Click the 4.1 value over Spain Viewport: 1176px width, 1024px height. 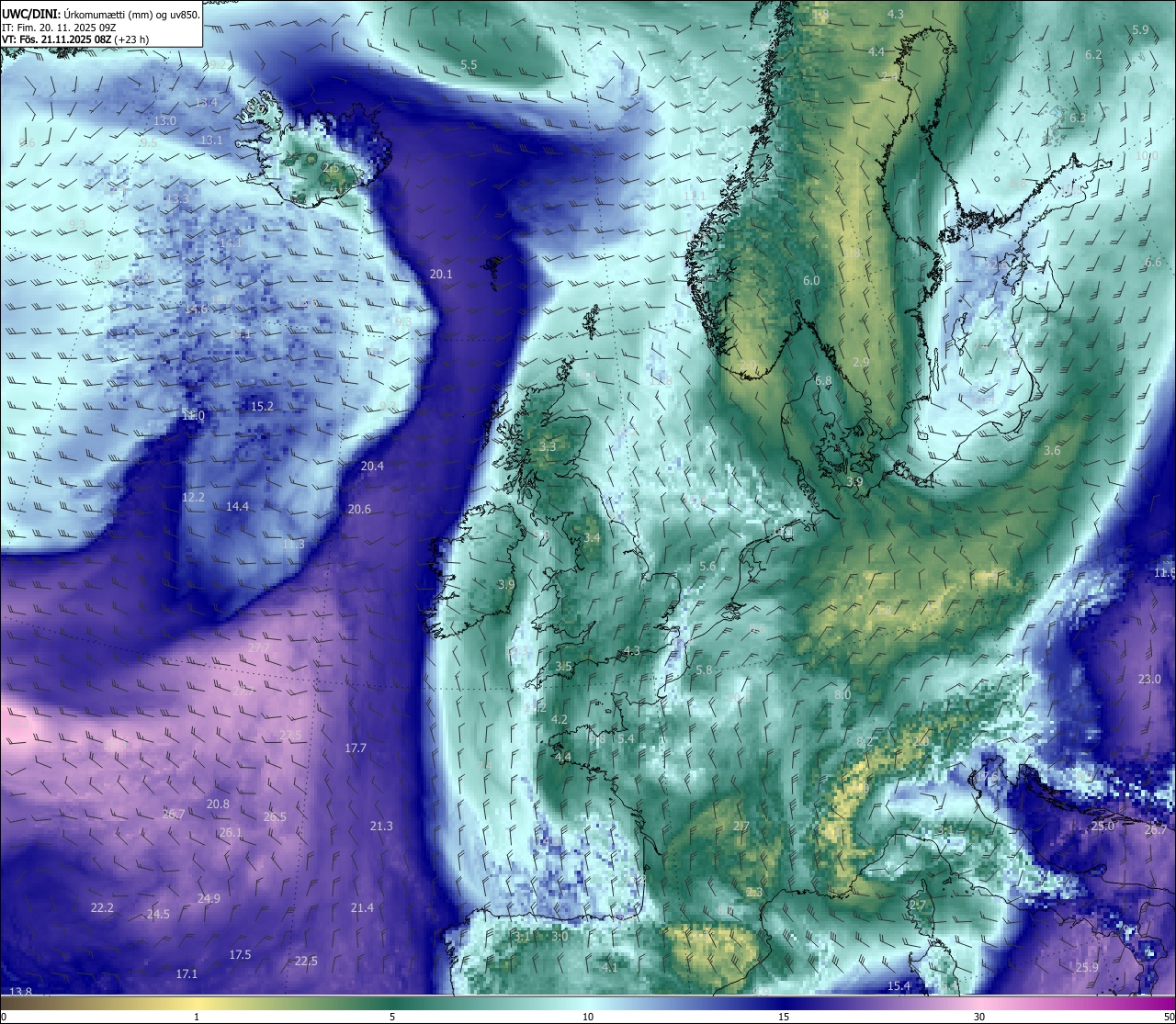(x=610, y=967)
